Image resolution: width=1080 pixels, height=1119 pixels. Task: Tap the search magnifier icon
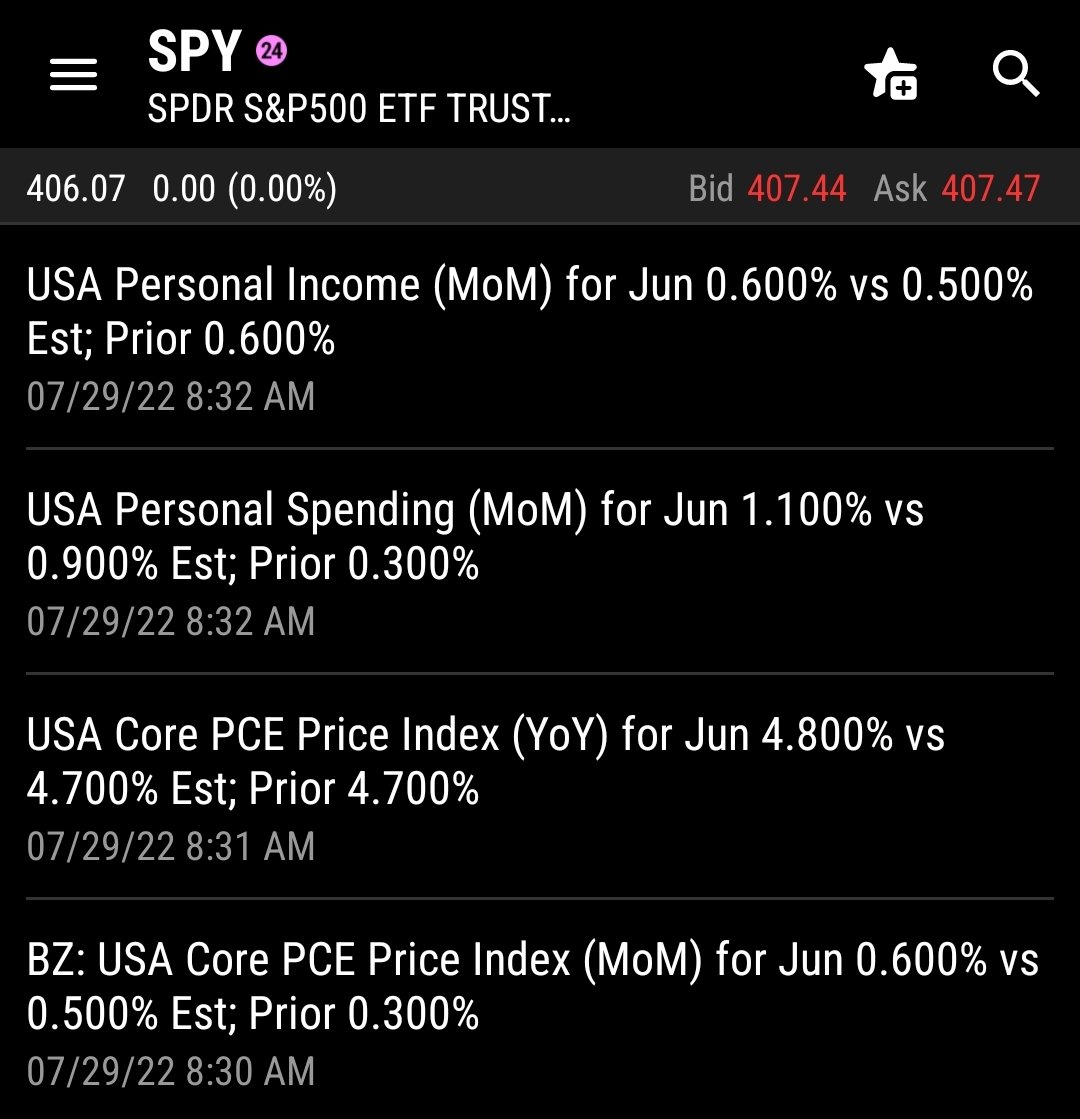(1015, 74)
